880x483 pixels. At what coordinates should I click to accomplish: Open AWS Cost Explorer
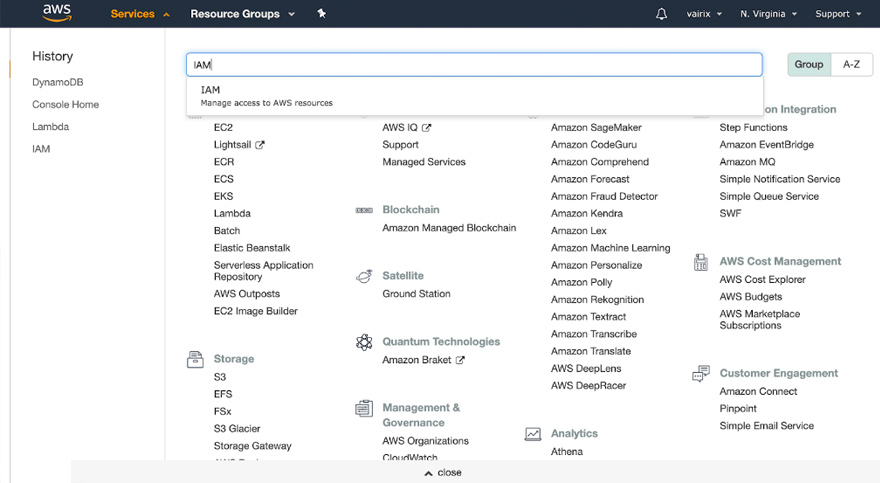click(762, 280)
